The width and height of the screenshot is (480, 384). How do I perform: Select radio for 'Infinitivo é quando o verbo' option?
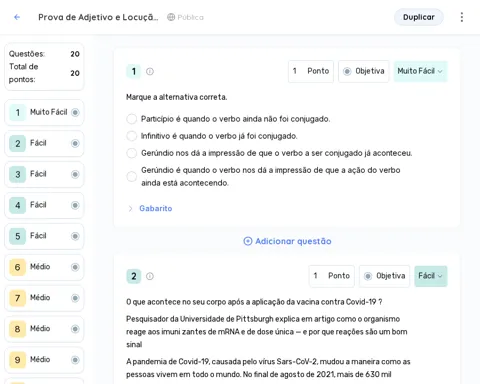pyautogui.click(x=132, y=136)
